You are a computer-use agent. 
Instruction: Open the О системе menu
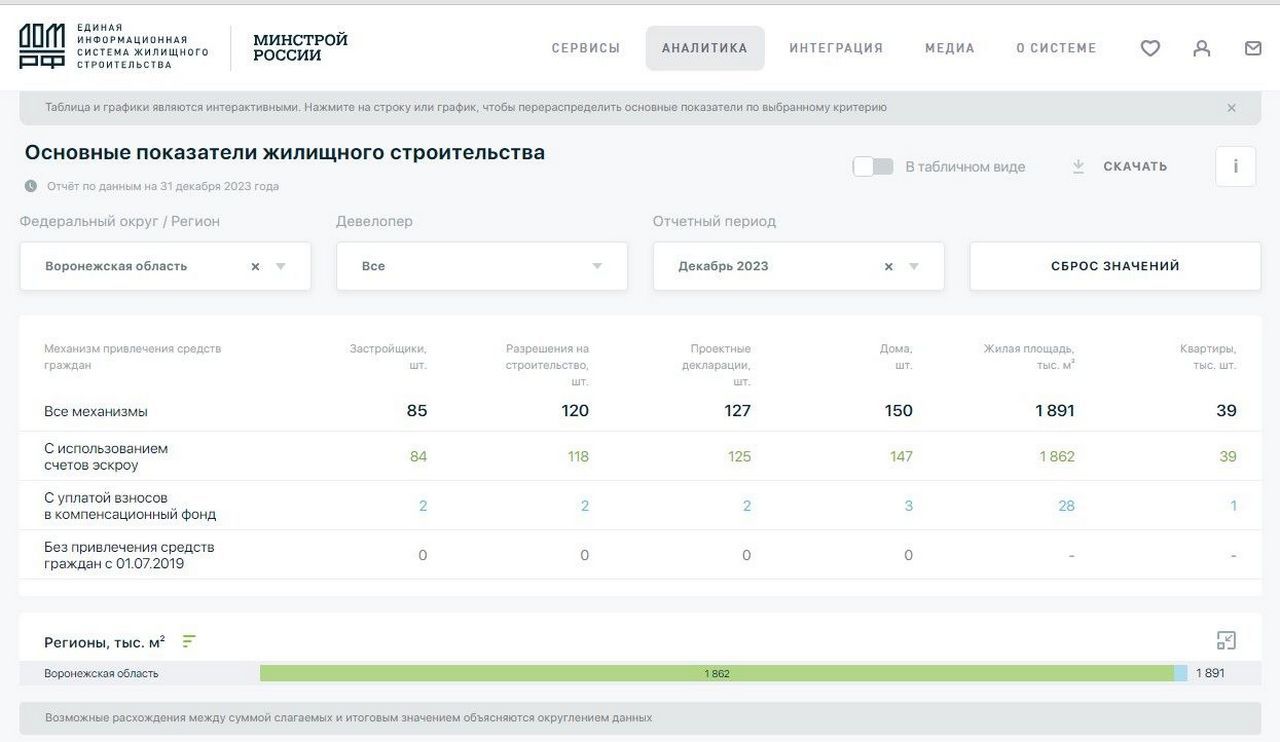1056,48
